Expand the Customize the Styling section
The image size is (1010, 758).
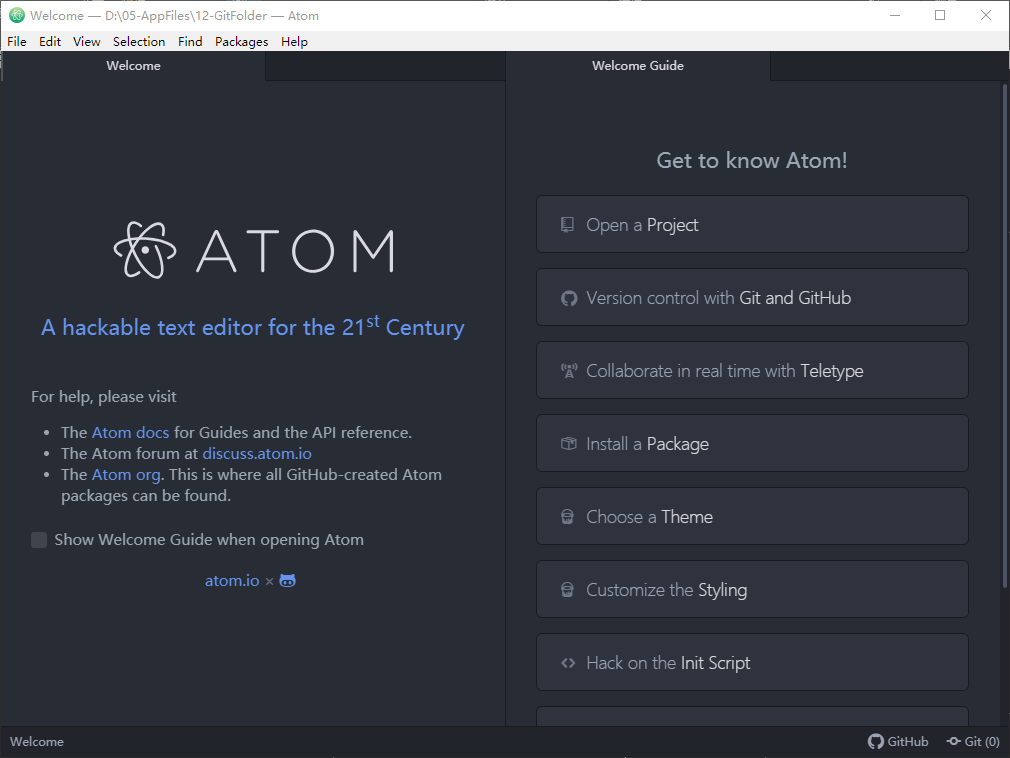coord(752,589)
